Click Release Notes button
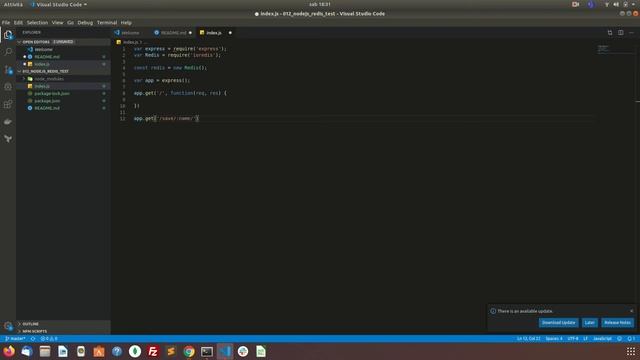Viewport: 640px width, 360px height. 617,322
